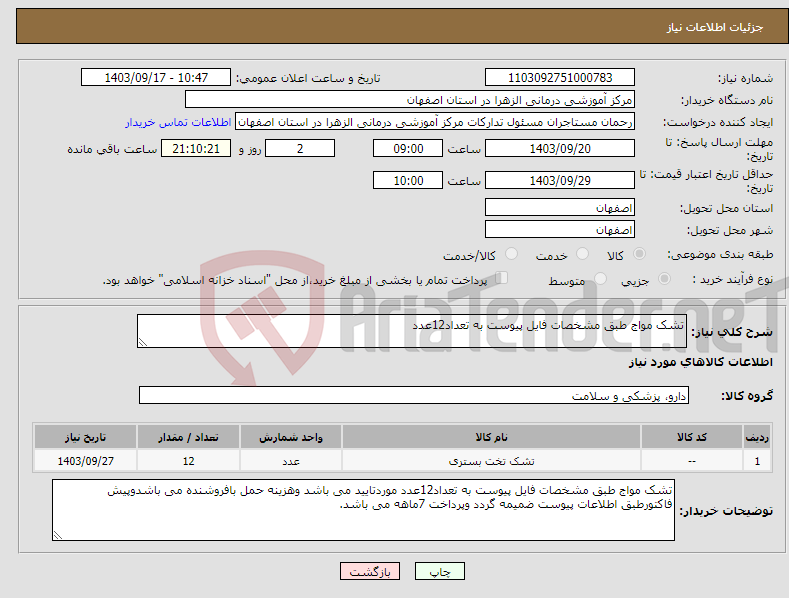This screenshot has height=598, width=789.
Task: Click price validity time 10:00
Action: pos(408,180)
